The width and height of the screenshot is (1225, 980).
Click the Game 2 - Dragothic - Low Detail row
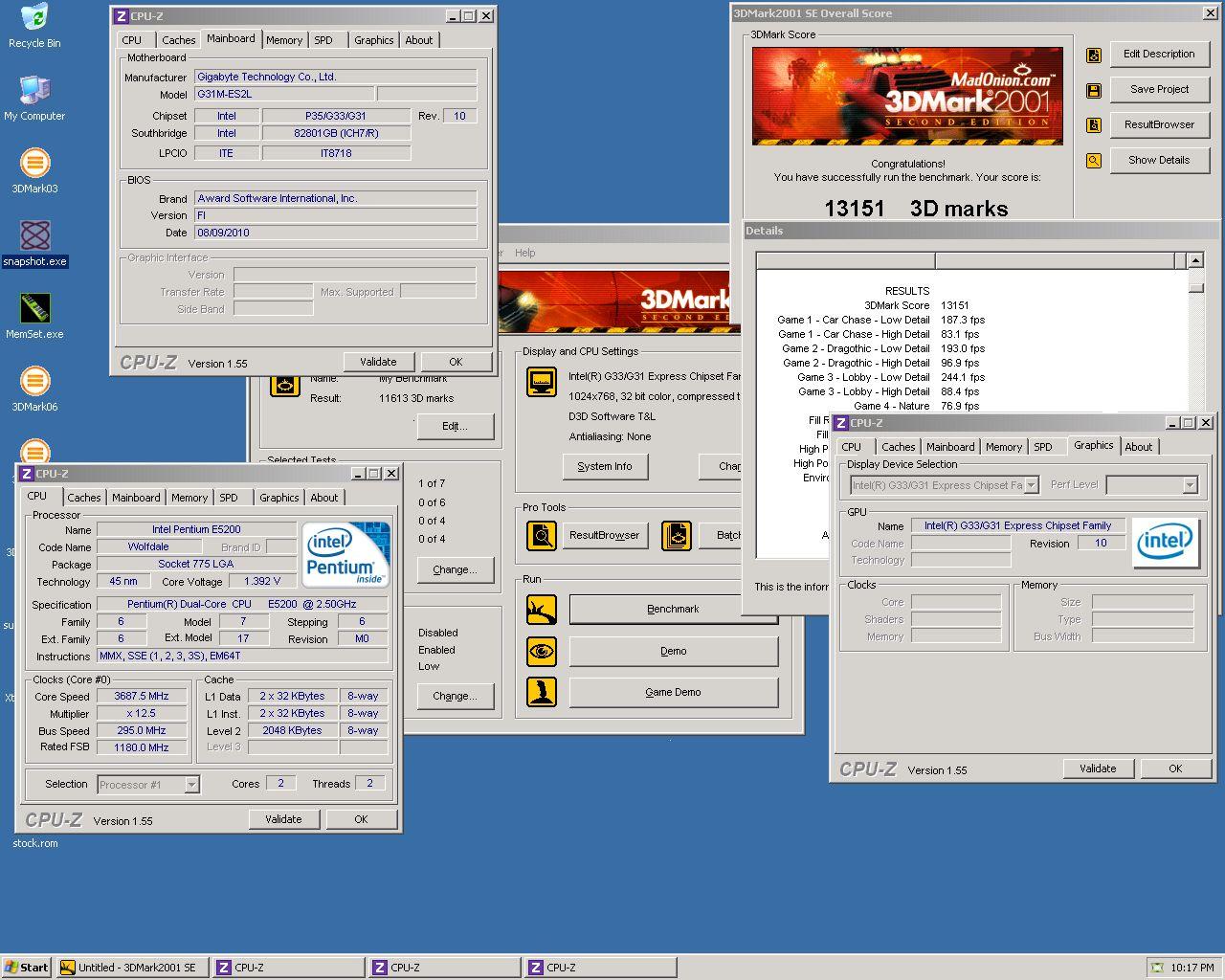(883, 348)
